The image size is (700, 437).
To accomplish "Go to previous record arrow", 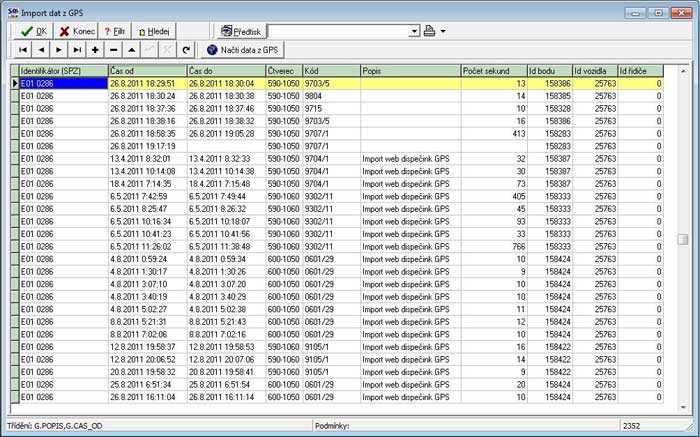I will click(x=41, y=50).
